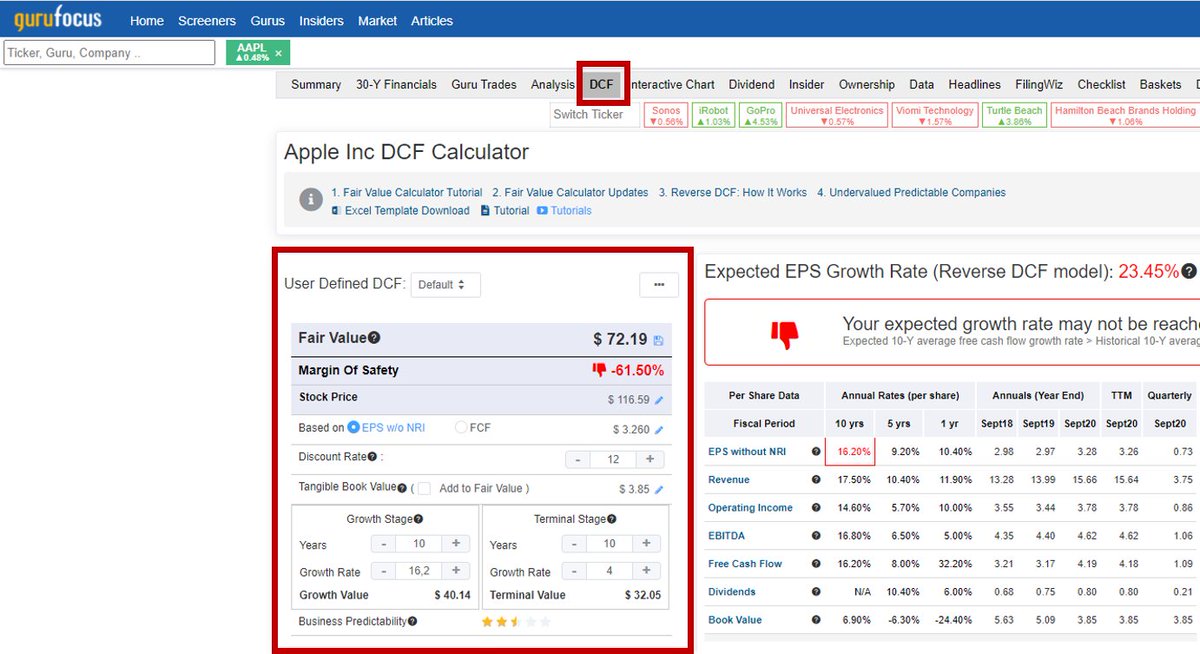Open Fair Value help icon
This screenshot has width=1200, height=654.
(x=374, y=338)
